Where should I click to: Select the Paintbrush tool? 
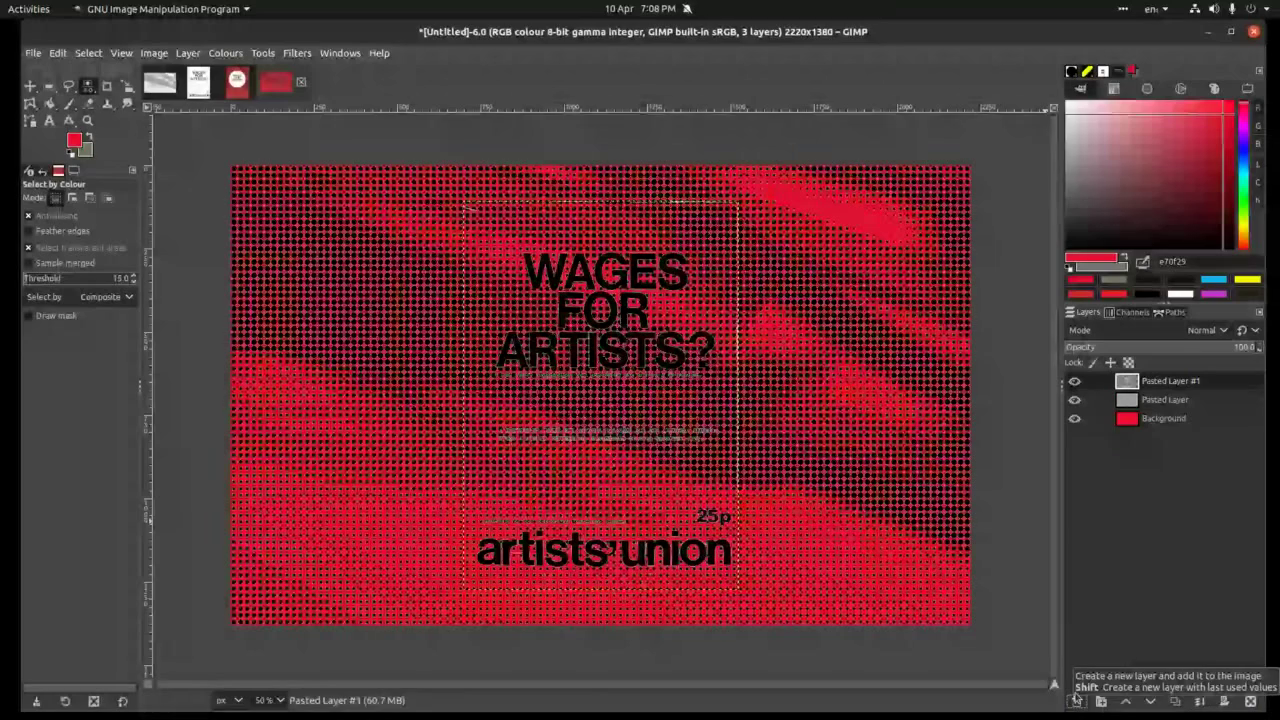tap(68, 103)
